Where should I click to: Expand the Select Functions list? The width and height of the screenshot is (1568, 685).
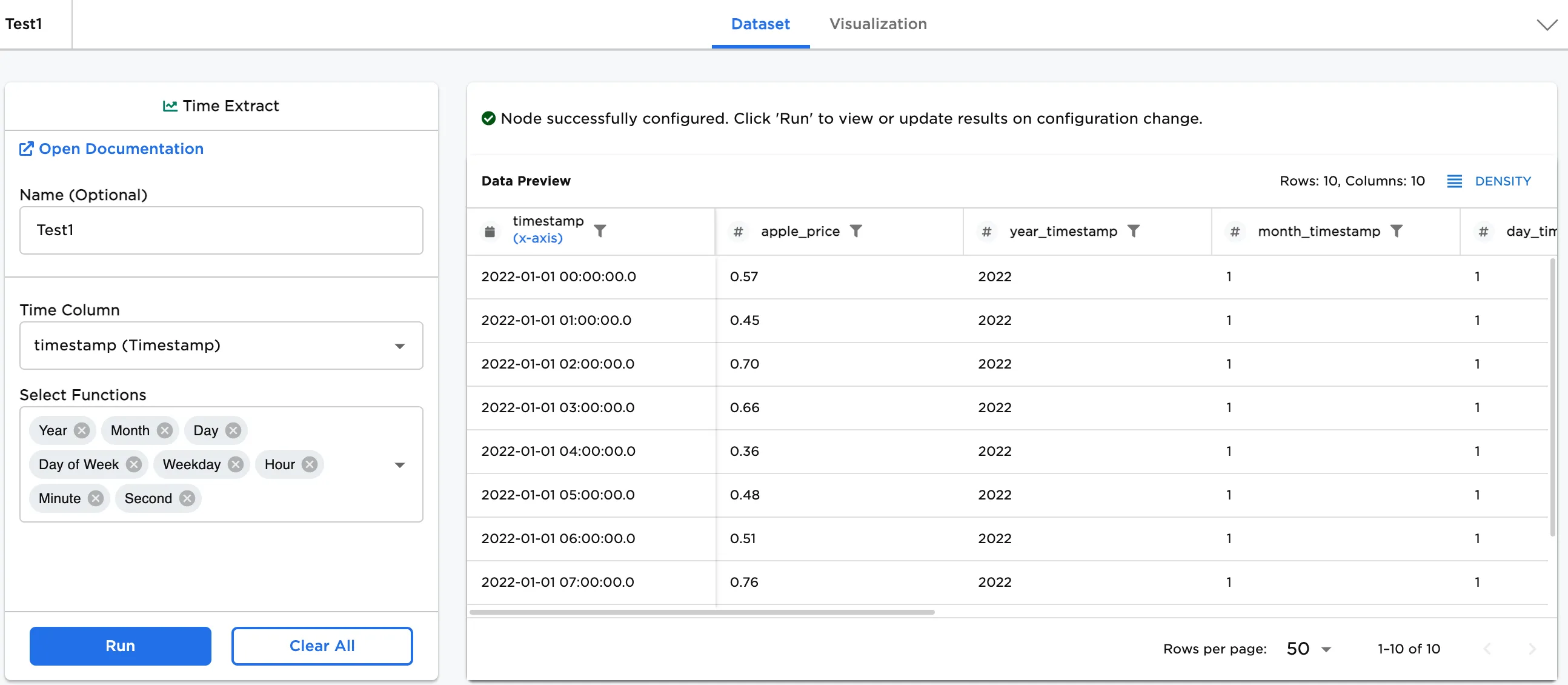pyautogui.click(x=400, y=464)
